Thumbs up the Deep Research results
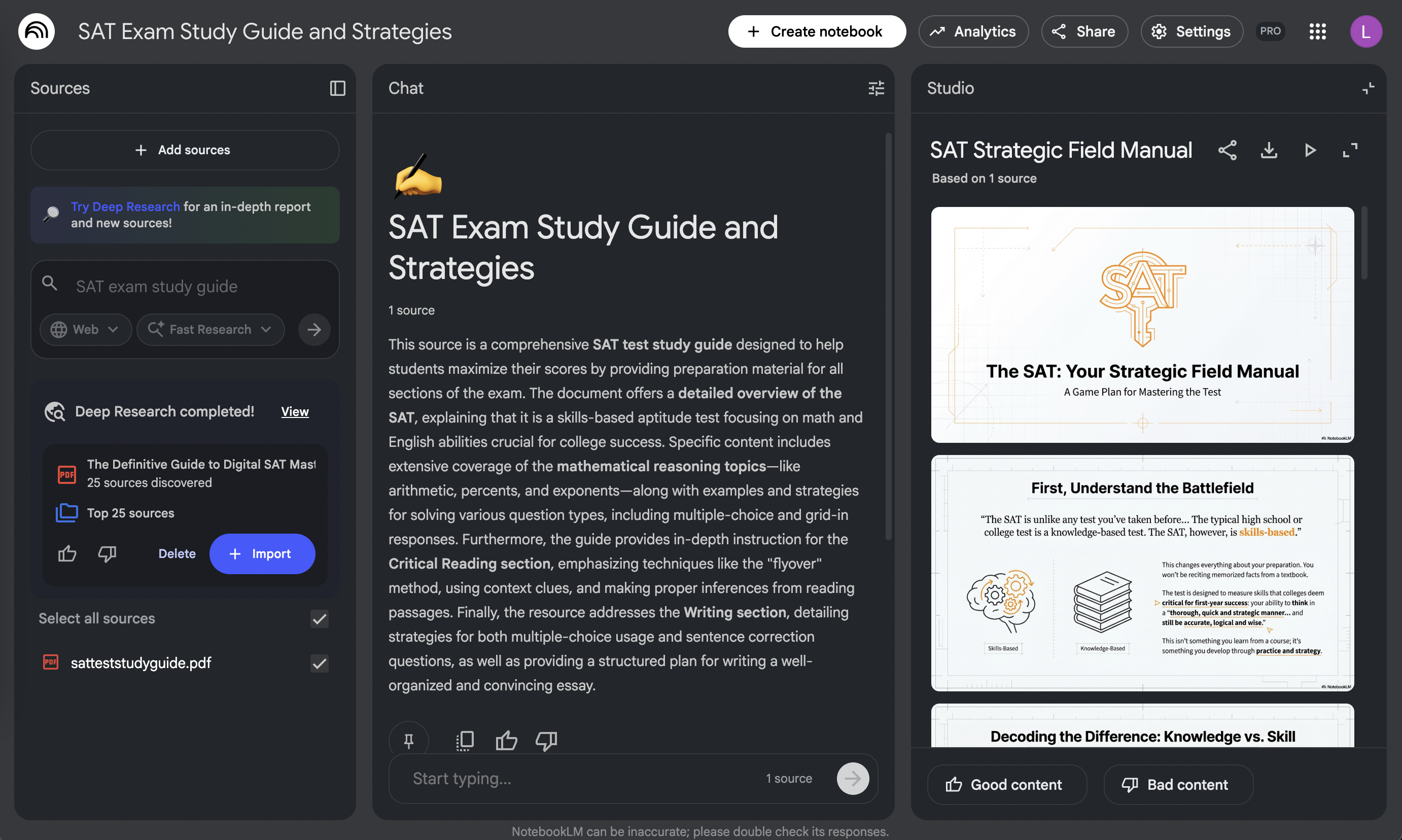This screenshot has width=1402, height=840. [x=67, y=553]
